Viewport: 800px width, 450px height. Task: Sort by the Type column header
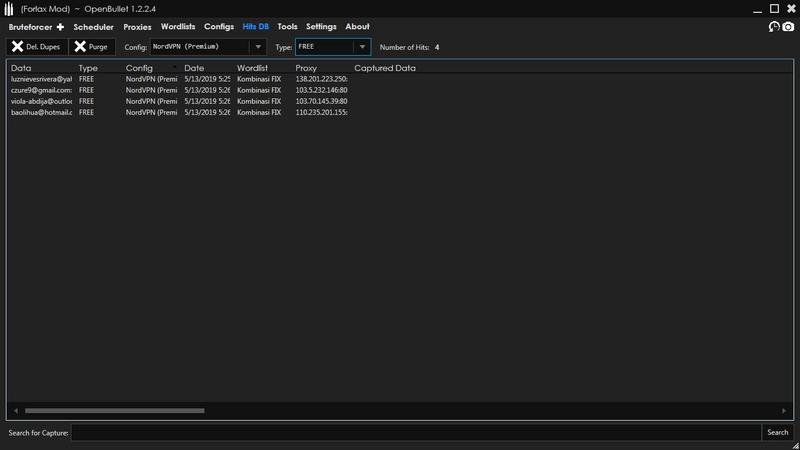click(x=88, y=68)
